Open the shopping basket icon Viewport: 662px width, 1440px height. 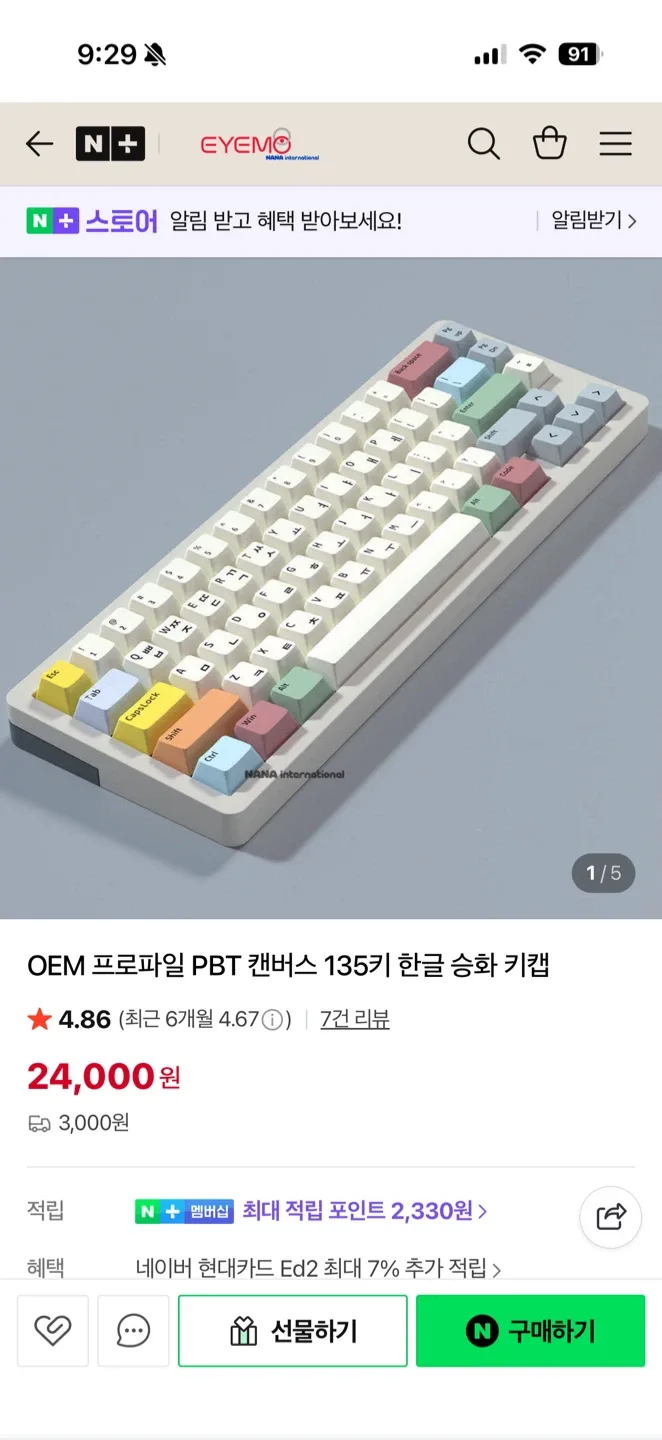tap(550, 144)
